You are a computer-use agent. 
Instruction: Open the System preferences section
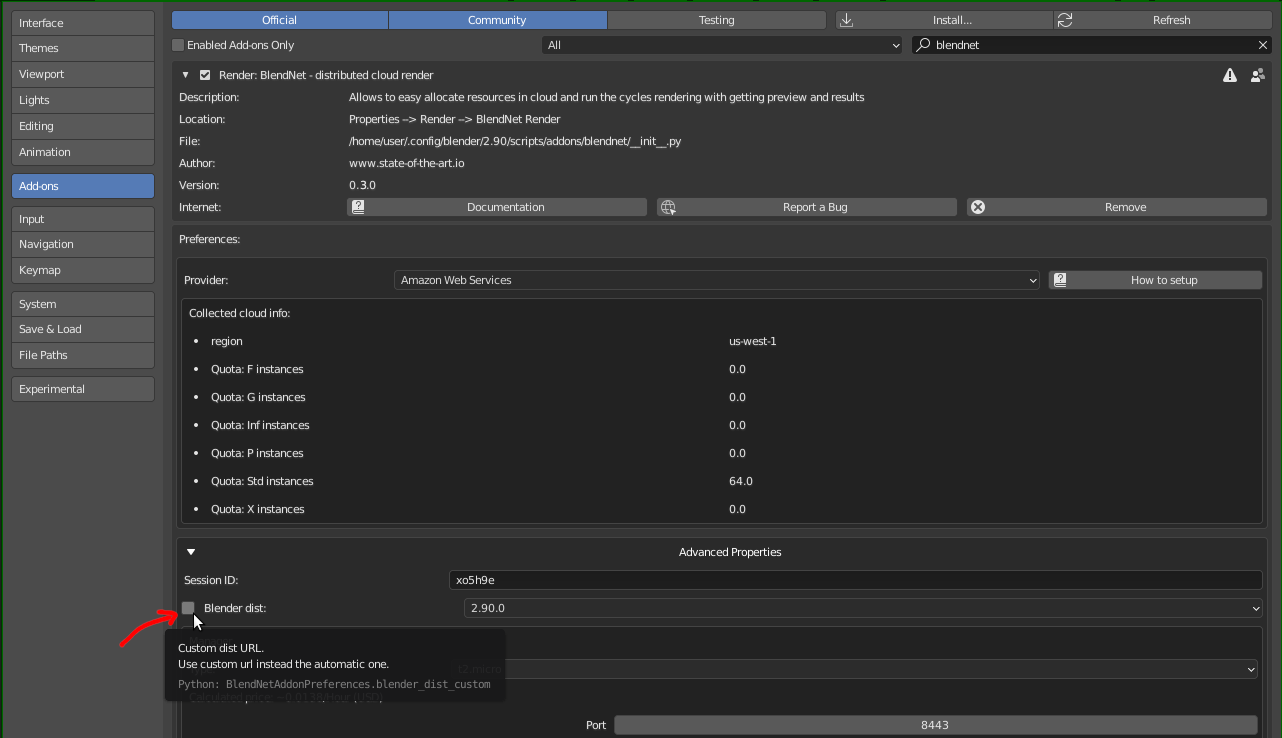pos(83,304)
